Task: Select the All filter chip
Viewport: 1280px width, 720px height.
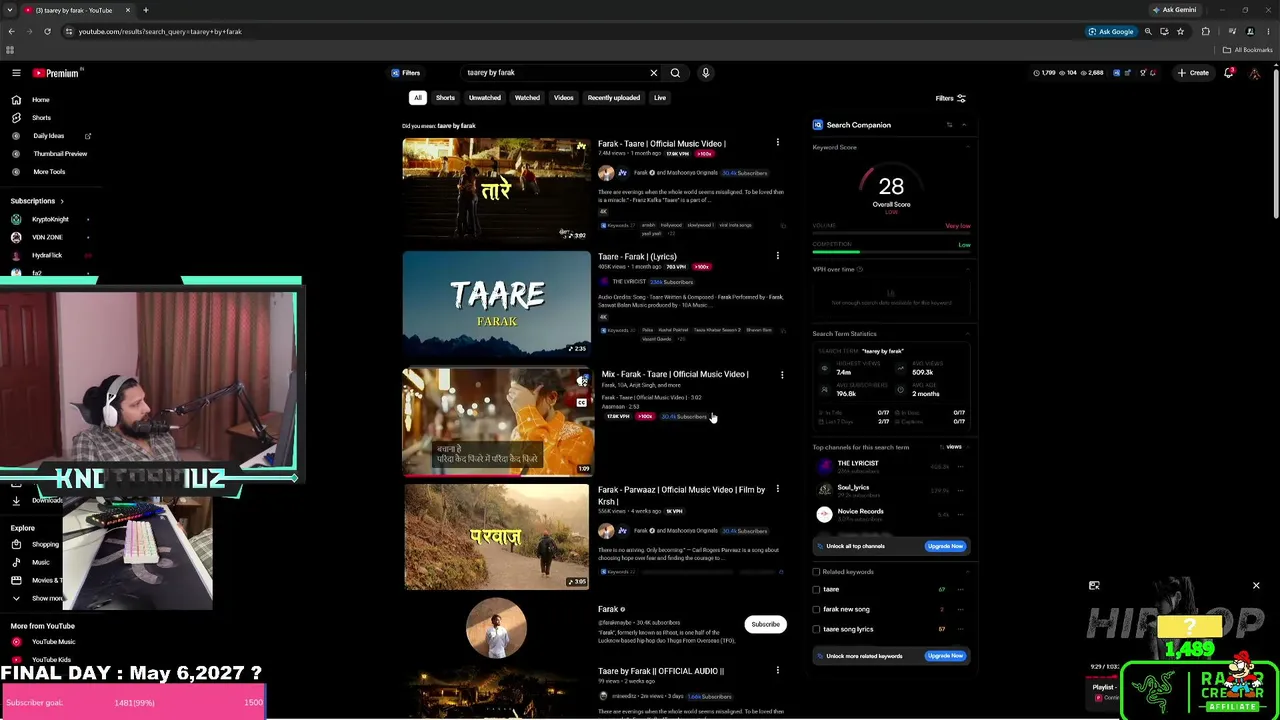Action: click(418, 98)
